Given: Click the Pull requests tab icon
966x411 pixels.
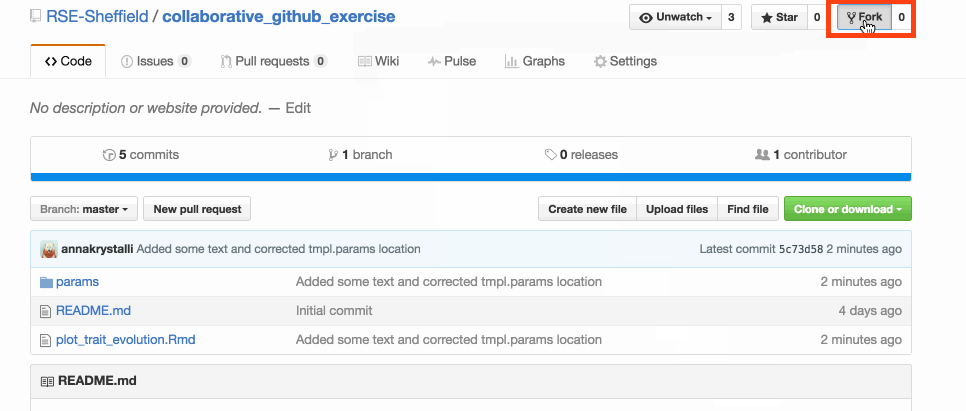Looking at the screenshot, I should coord(226,62).
